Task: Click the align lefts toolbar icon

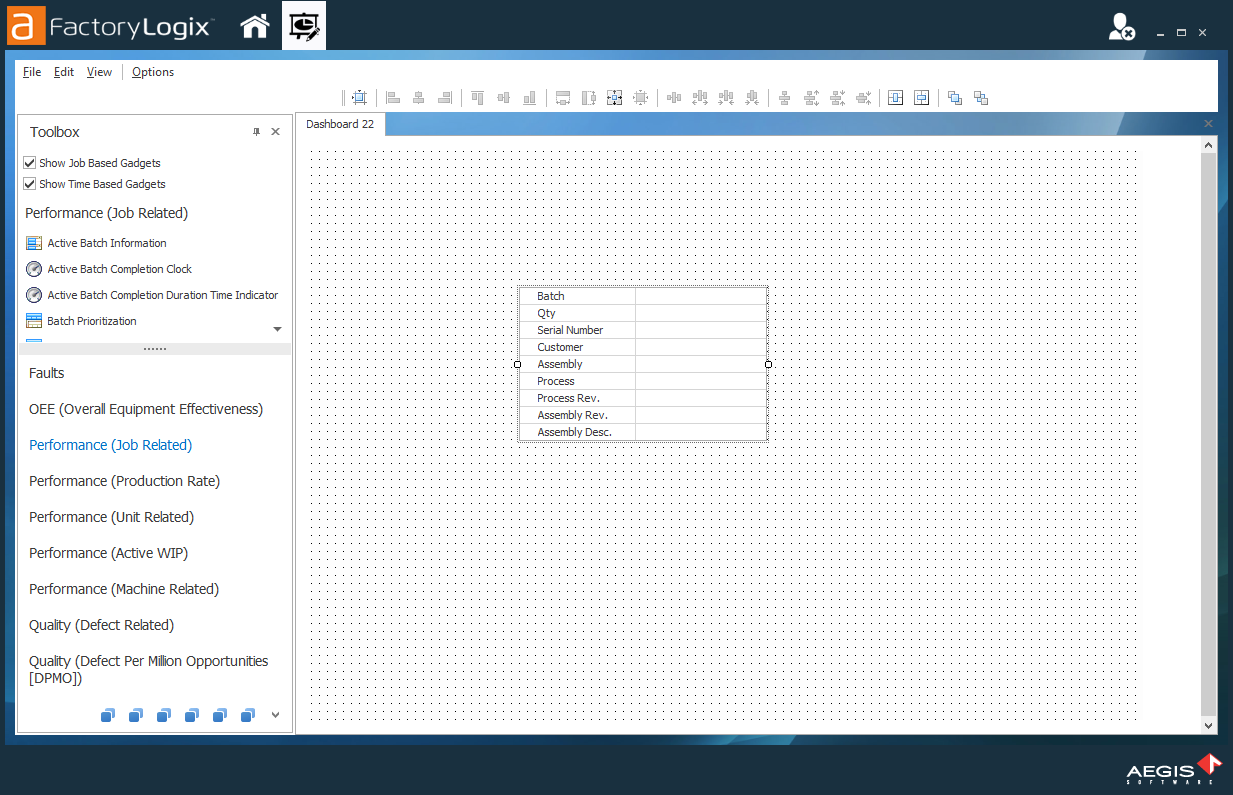Action: pos(392,97)
